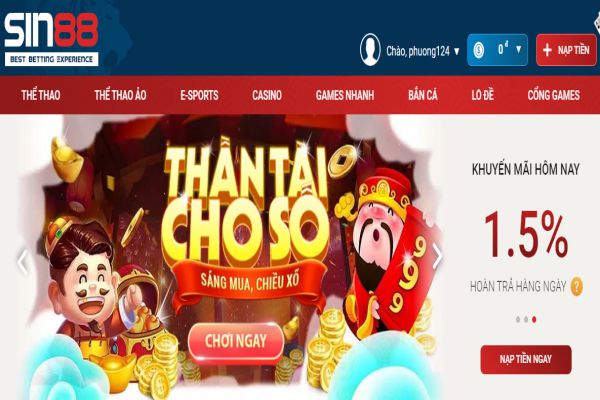600x400 pixels.
Task: Open the Games Nhanh menu
Action: pyautogui.click(x=345, y=95)
